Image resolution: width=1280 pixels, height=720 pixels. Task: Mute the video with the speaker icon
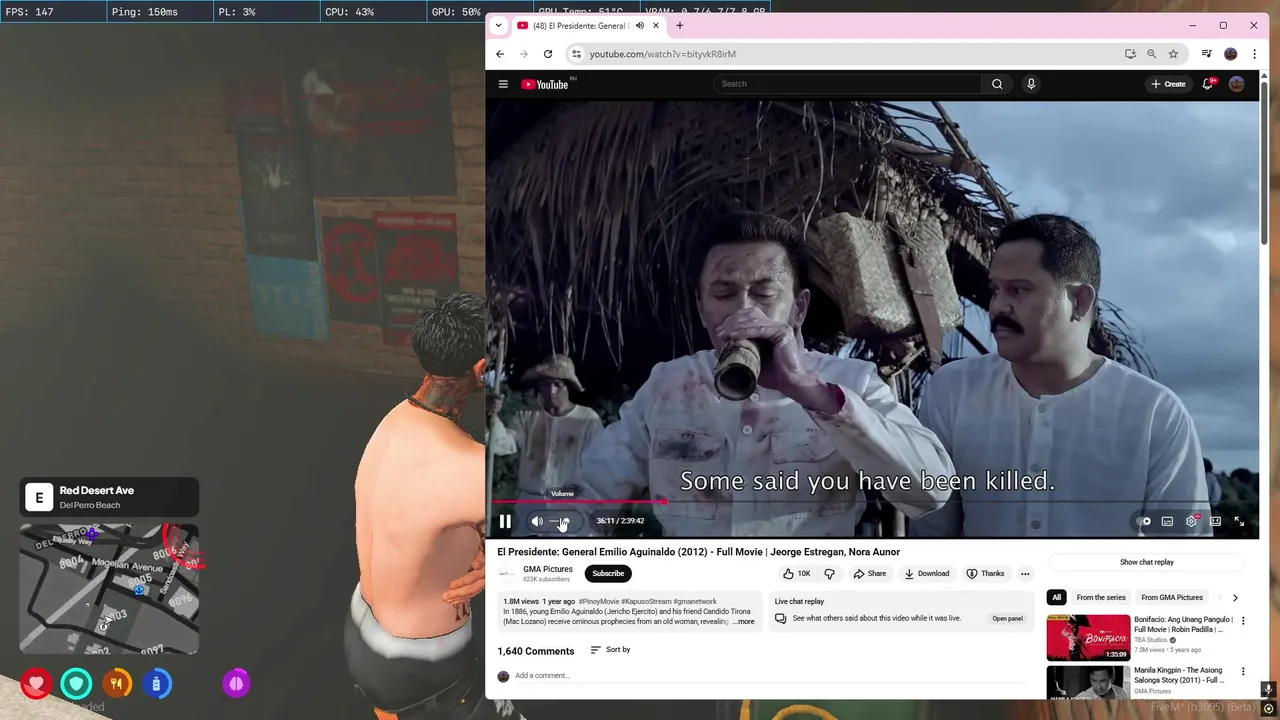click(537, 521)
